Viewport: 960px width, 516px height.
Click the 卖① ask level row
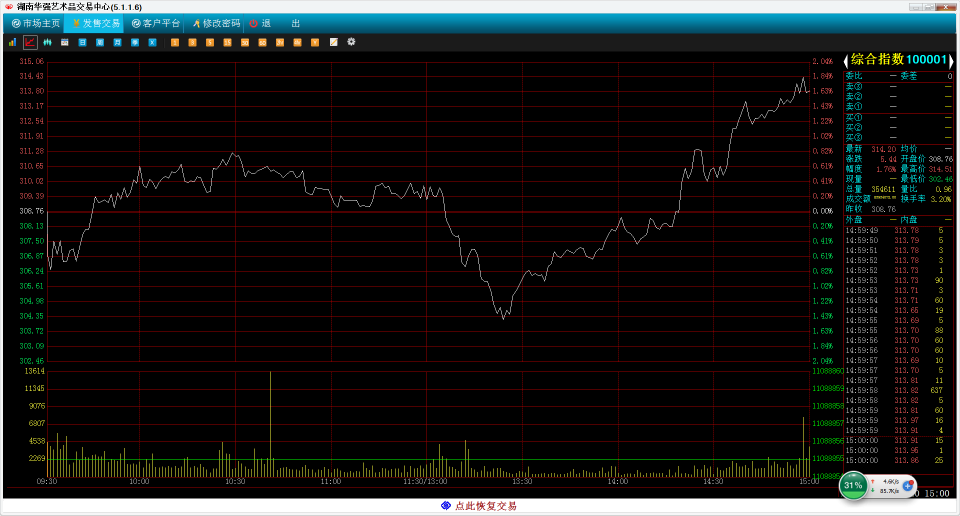pos(898,107)
